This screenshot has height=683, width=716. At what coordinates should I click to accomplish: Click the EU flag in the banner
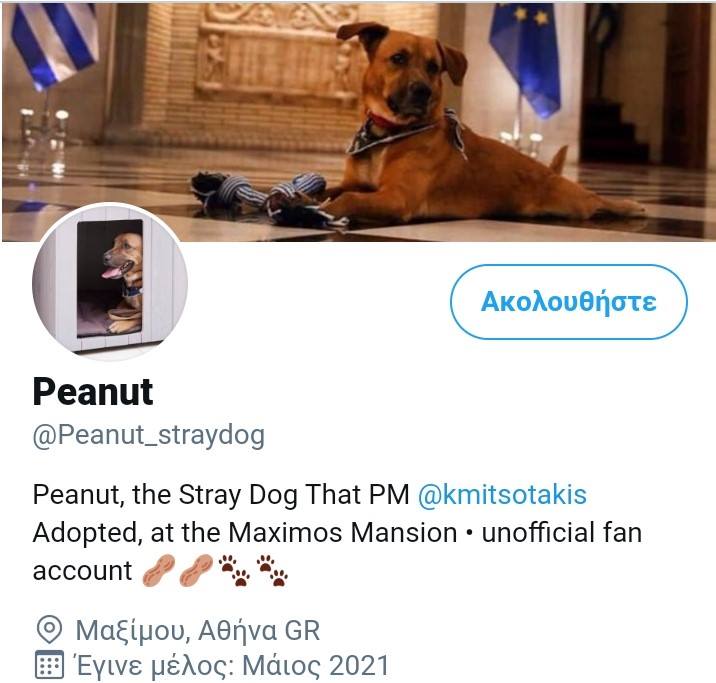coord(525,57)
